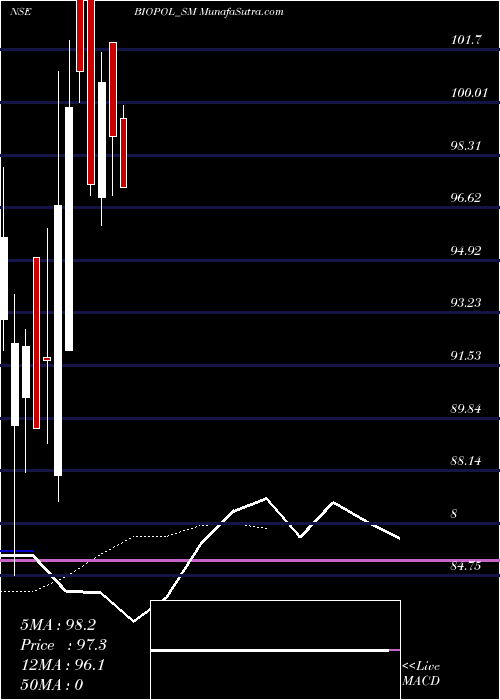Click the <<Live MACD label
Viewport: 500px width, 700px height.
421,673
